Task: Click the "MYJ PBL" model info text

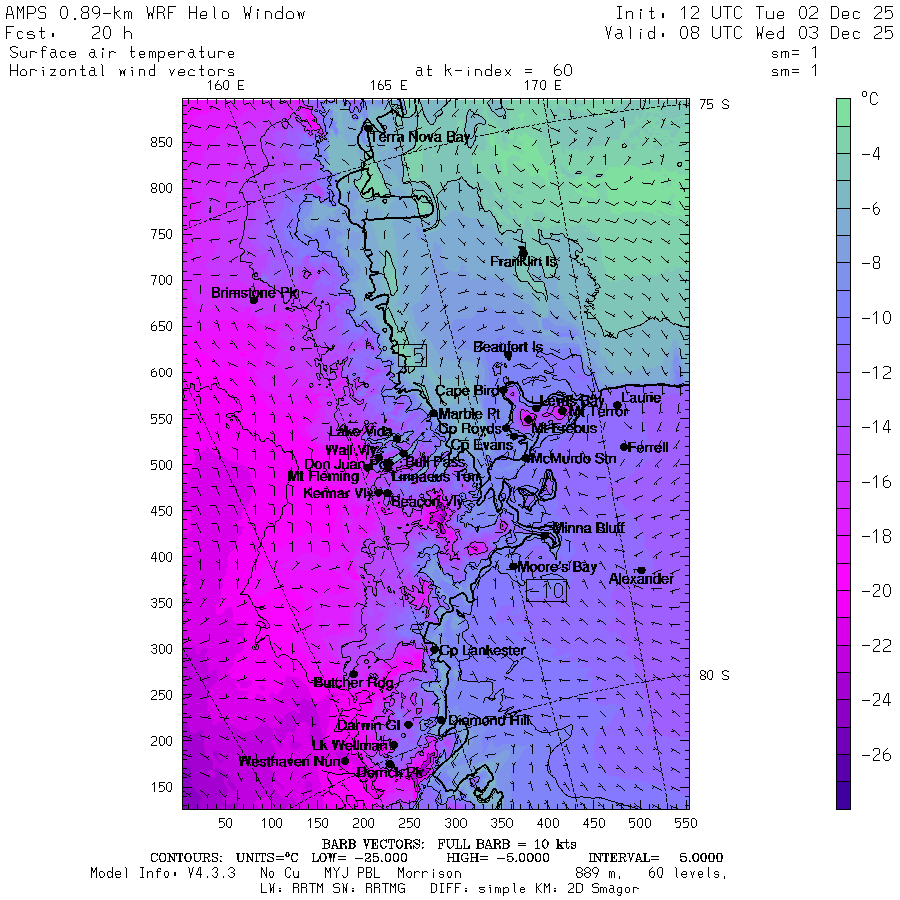Action: pos(350,874)
